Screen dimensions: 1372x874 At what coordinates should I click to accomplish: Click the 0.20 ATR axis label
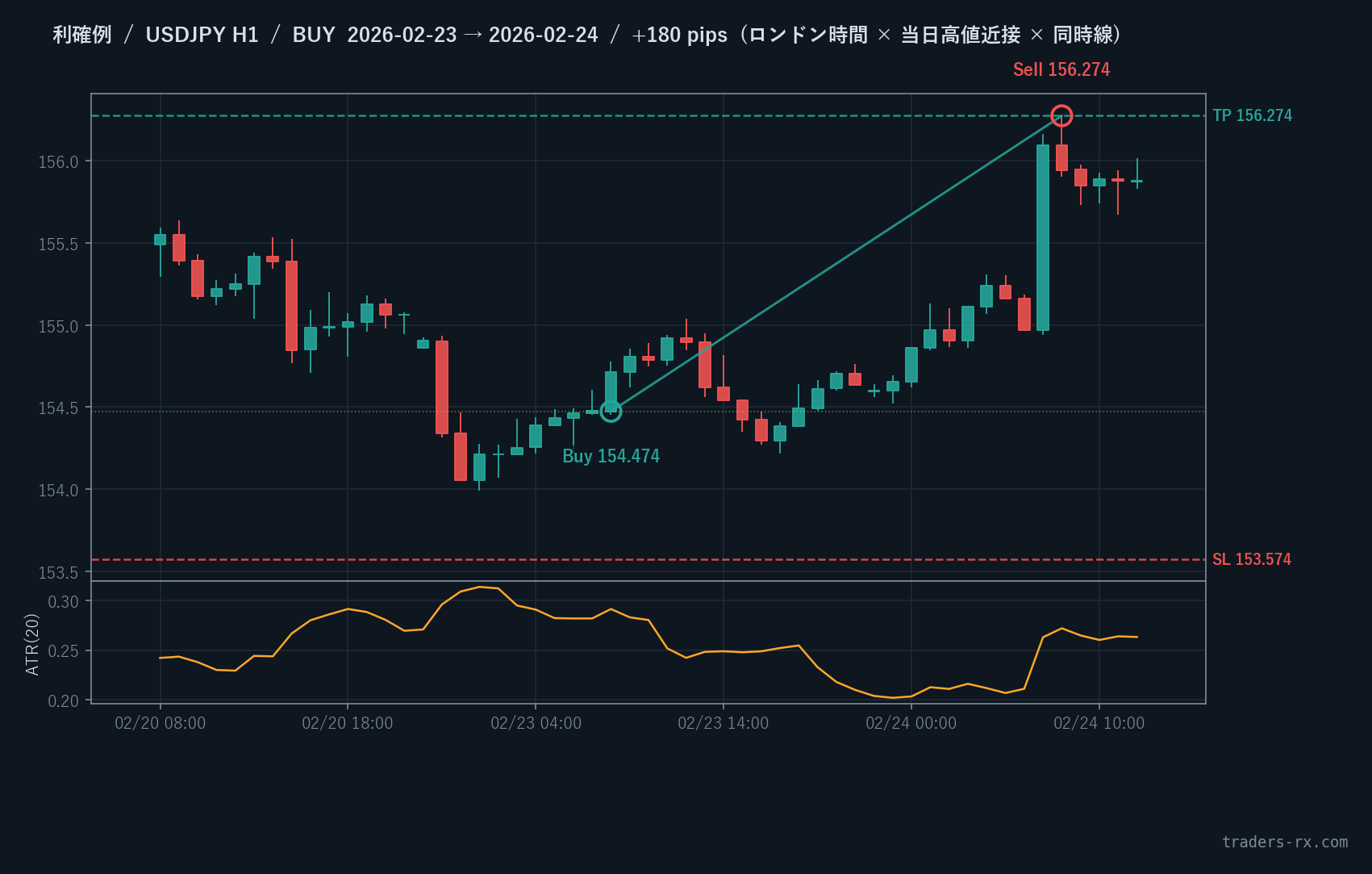pos(64,701)
